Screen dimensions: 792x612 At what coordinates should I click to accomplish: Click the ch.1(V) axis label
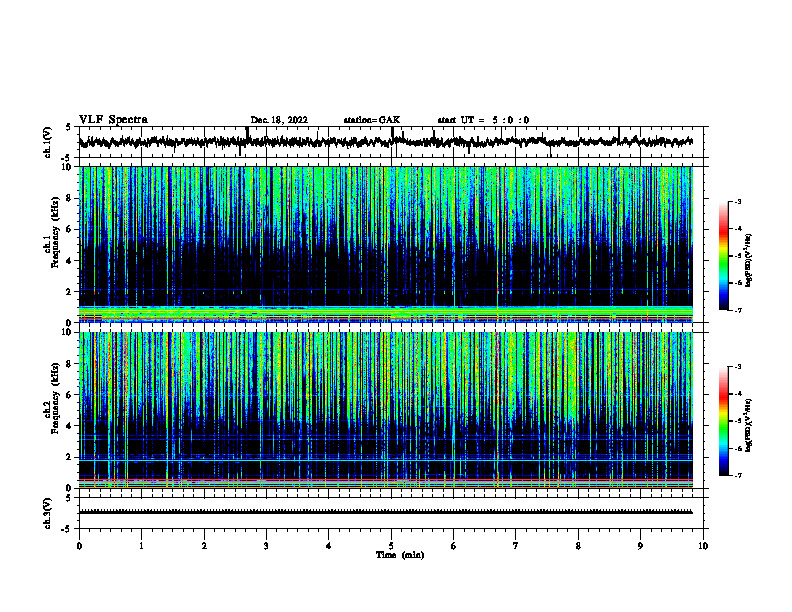tap(48, 142)
